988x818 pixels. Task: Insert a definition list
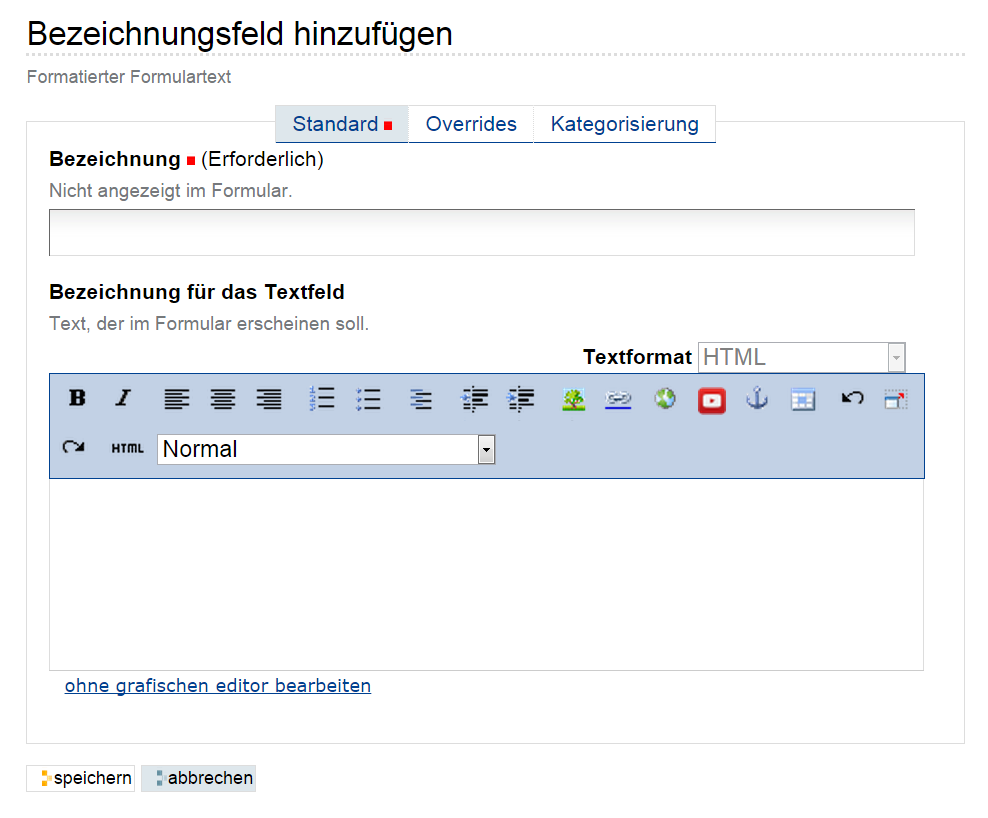tap(421, 399)
